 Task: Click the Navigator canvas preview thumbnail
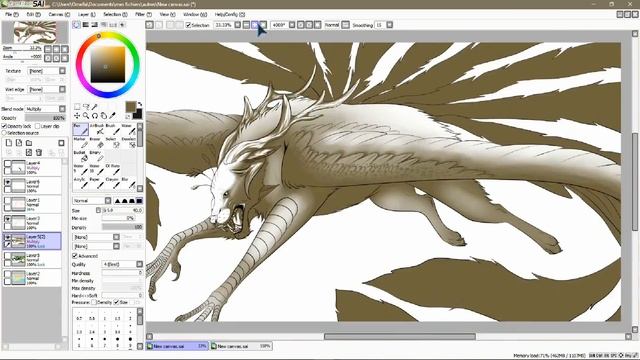(35, 32)
